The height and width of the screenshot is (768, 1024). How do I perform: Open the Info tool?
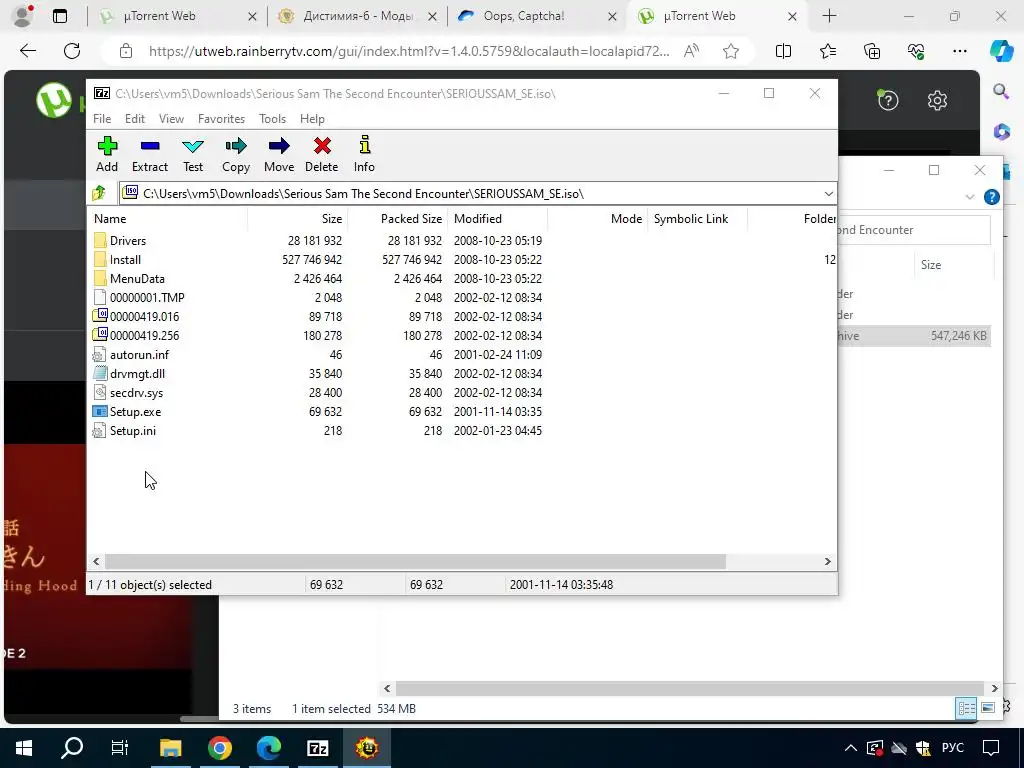(364, 155)
